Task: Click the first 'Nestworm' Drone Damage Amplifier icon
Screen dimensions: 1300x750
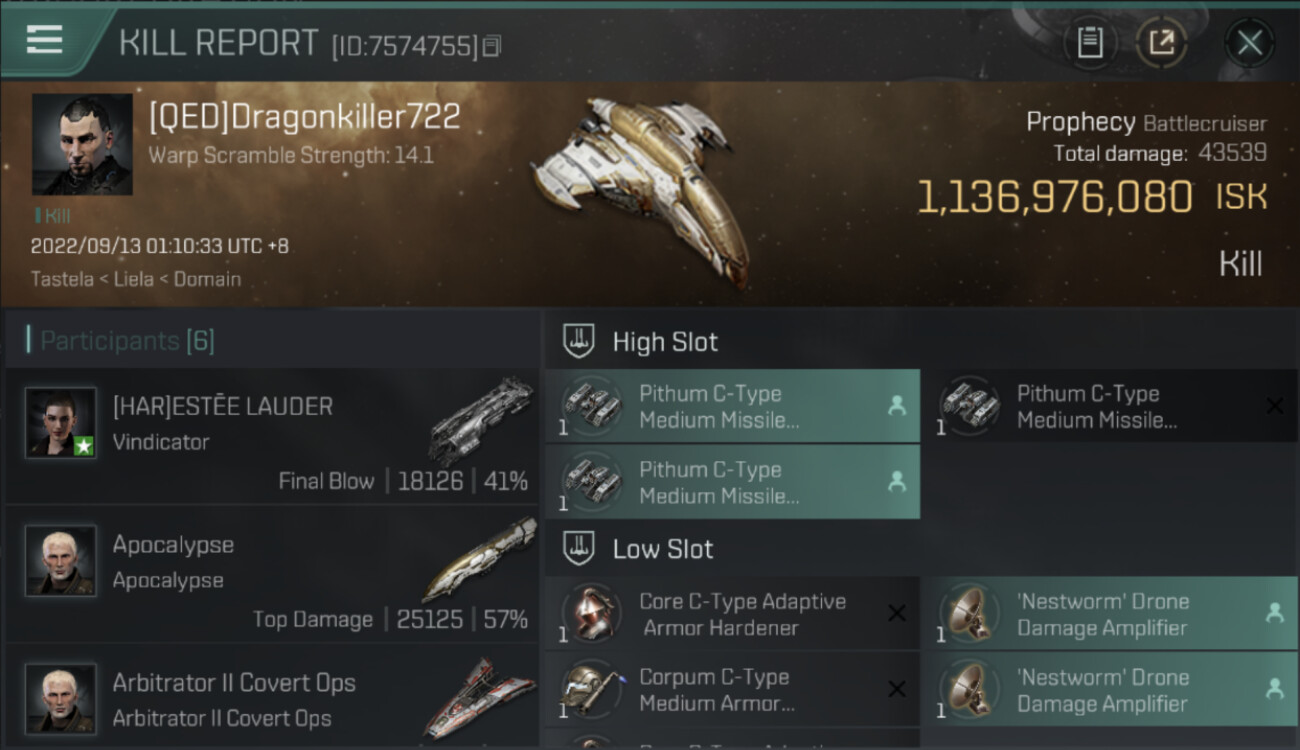Action: click(968, 614)
